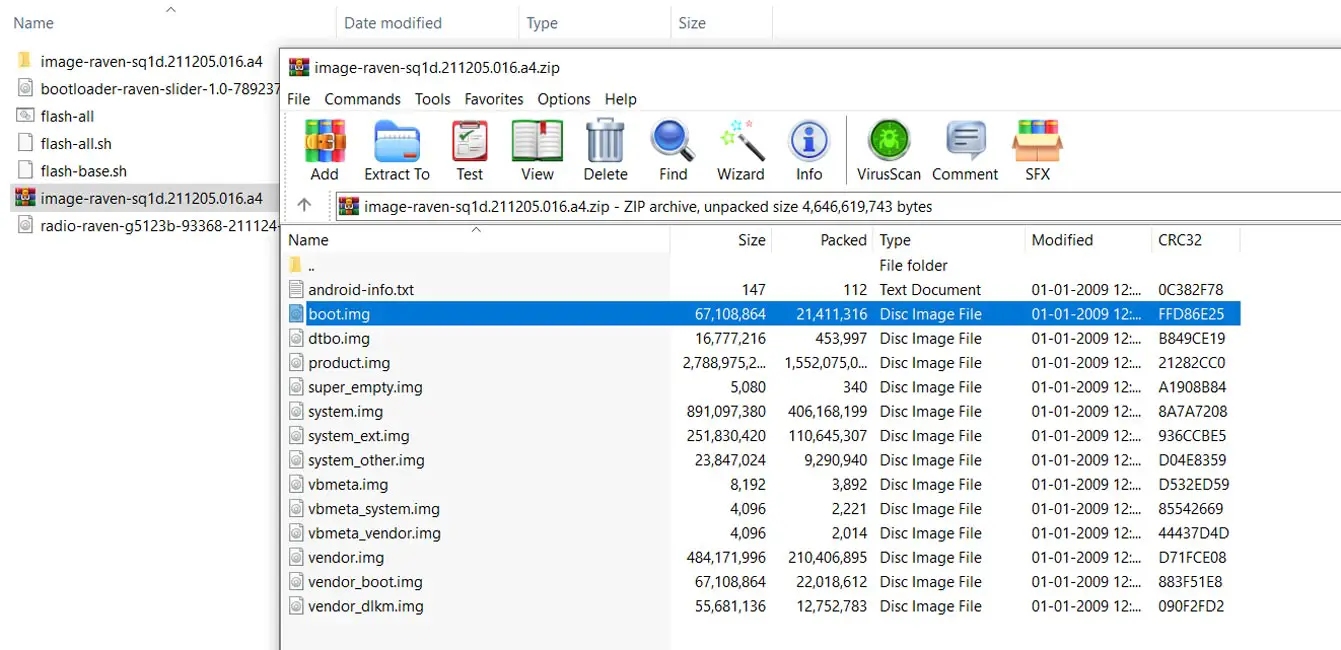The width and height of the screenshot is (1341, 650).
Task: Click the vendor.img disc icon
Action: (296, 557)
